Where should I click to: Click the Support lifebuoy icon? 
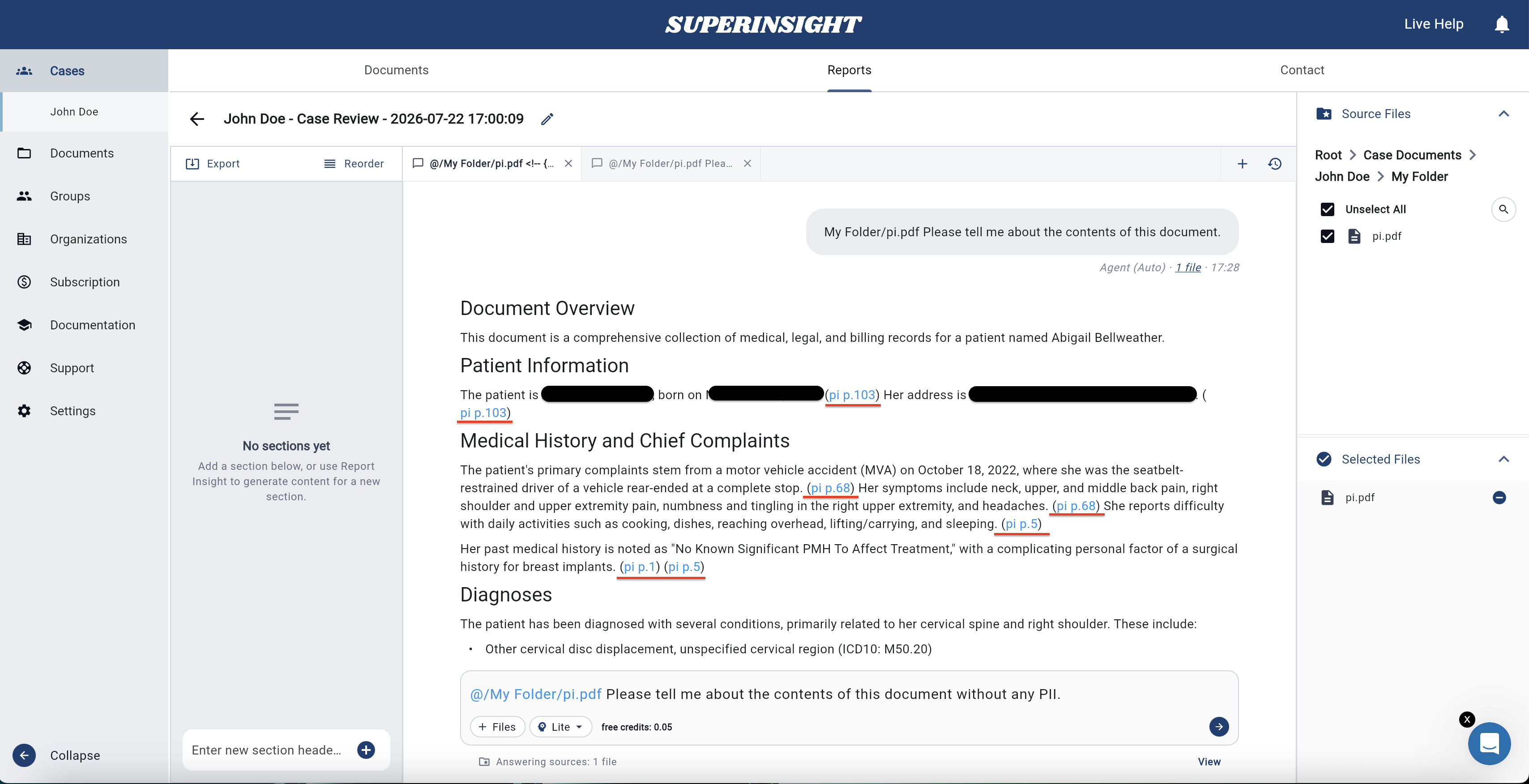[x=24, y=368]
